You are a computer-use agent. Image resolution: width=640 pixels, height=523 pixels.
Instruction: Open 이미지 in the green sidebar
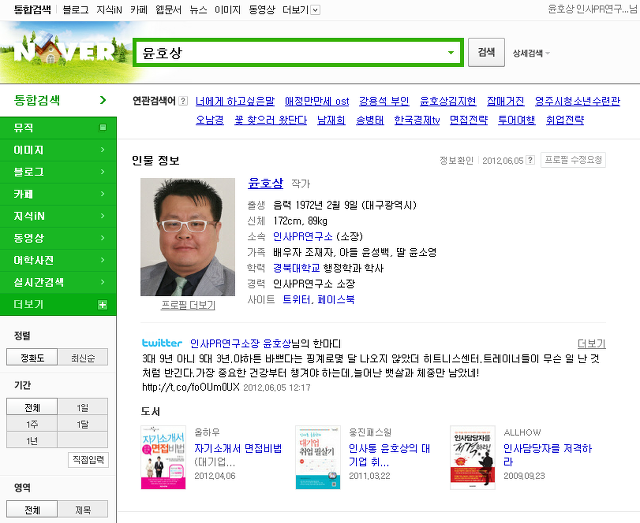click(x=58, y=150)
